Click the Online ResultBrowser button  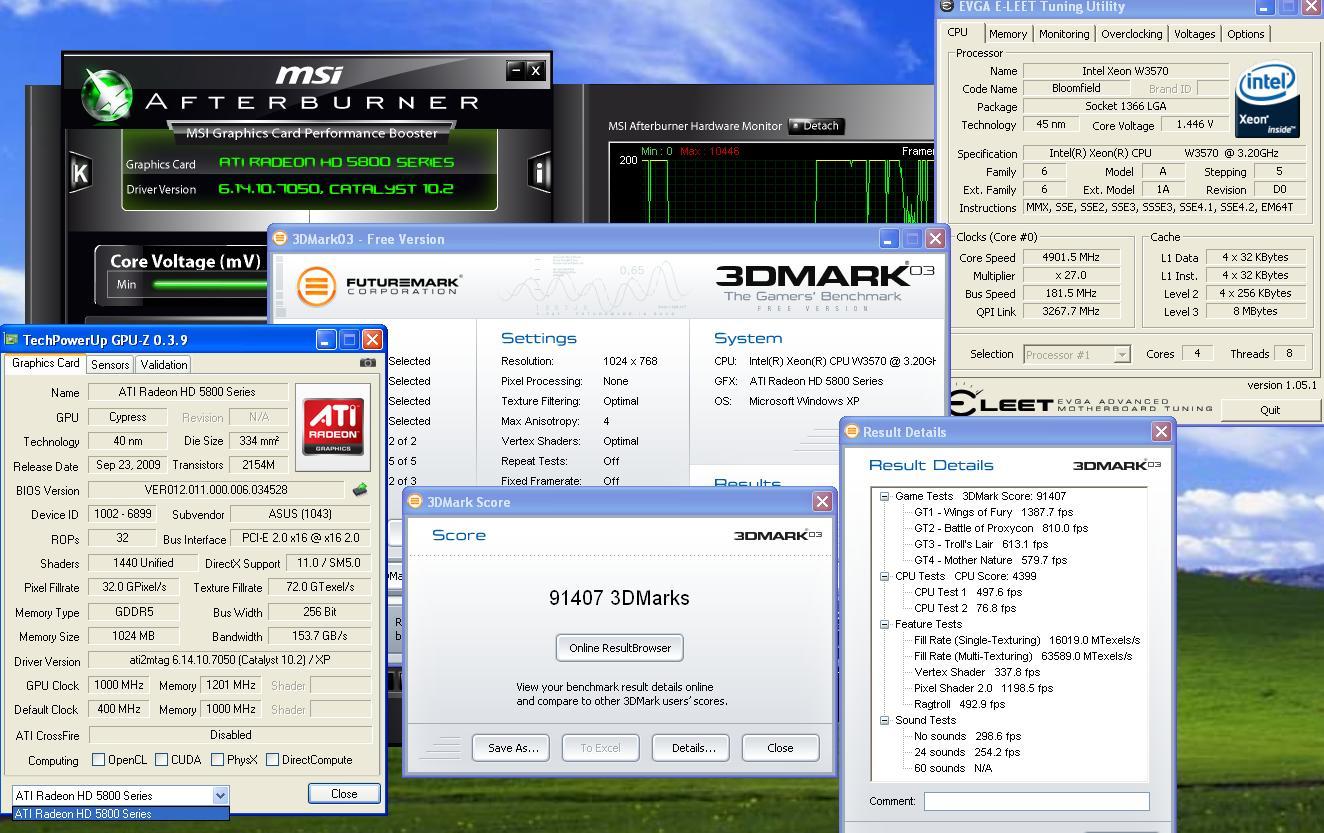click(620, 648)
